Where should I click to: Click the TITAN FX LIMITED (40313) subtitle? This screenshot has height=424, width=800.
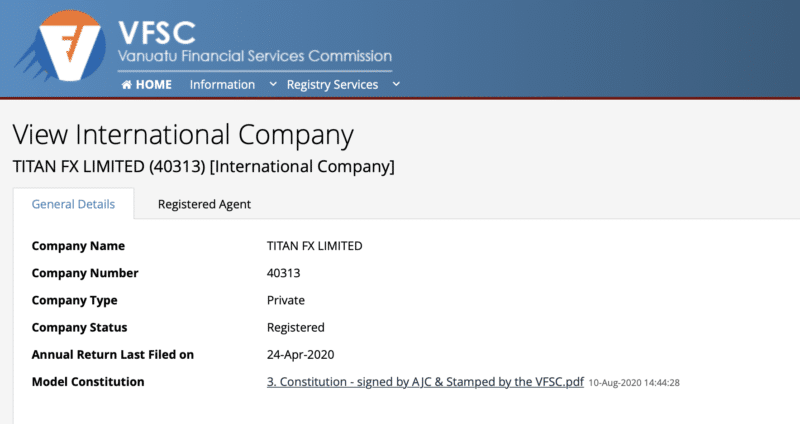pos(204,166)
